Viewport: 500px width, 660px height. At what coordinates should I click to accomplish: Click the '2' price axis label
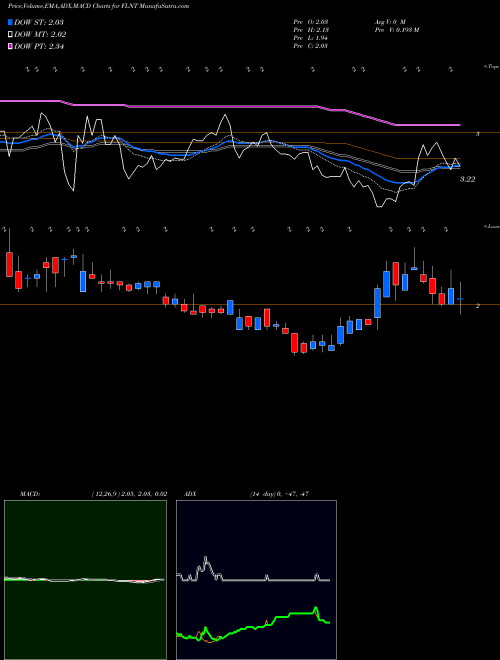[x=478, y=306]
